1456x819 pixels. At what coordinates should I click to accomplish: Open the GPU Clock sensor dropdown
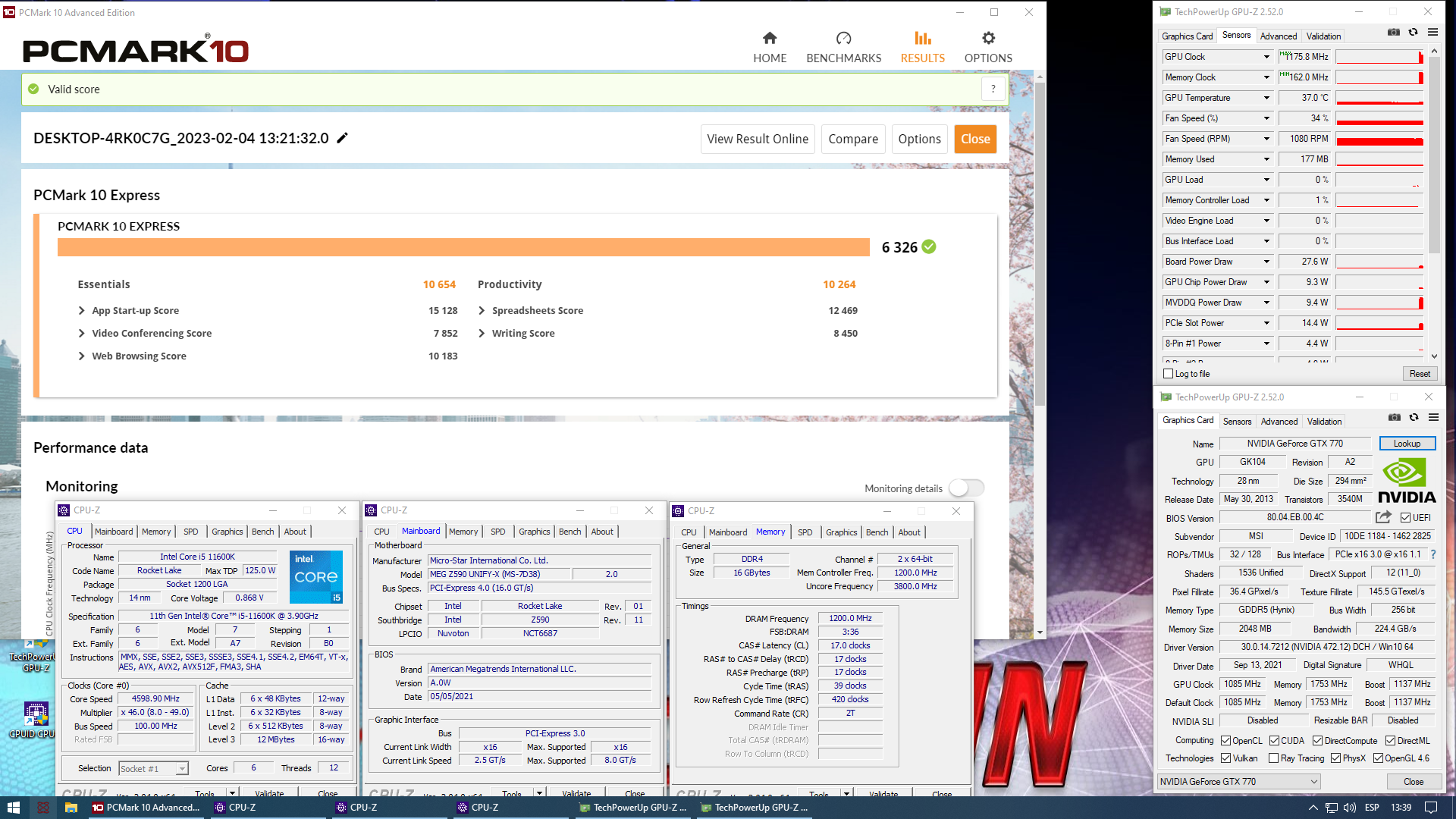[x=1266, y=57]
